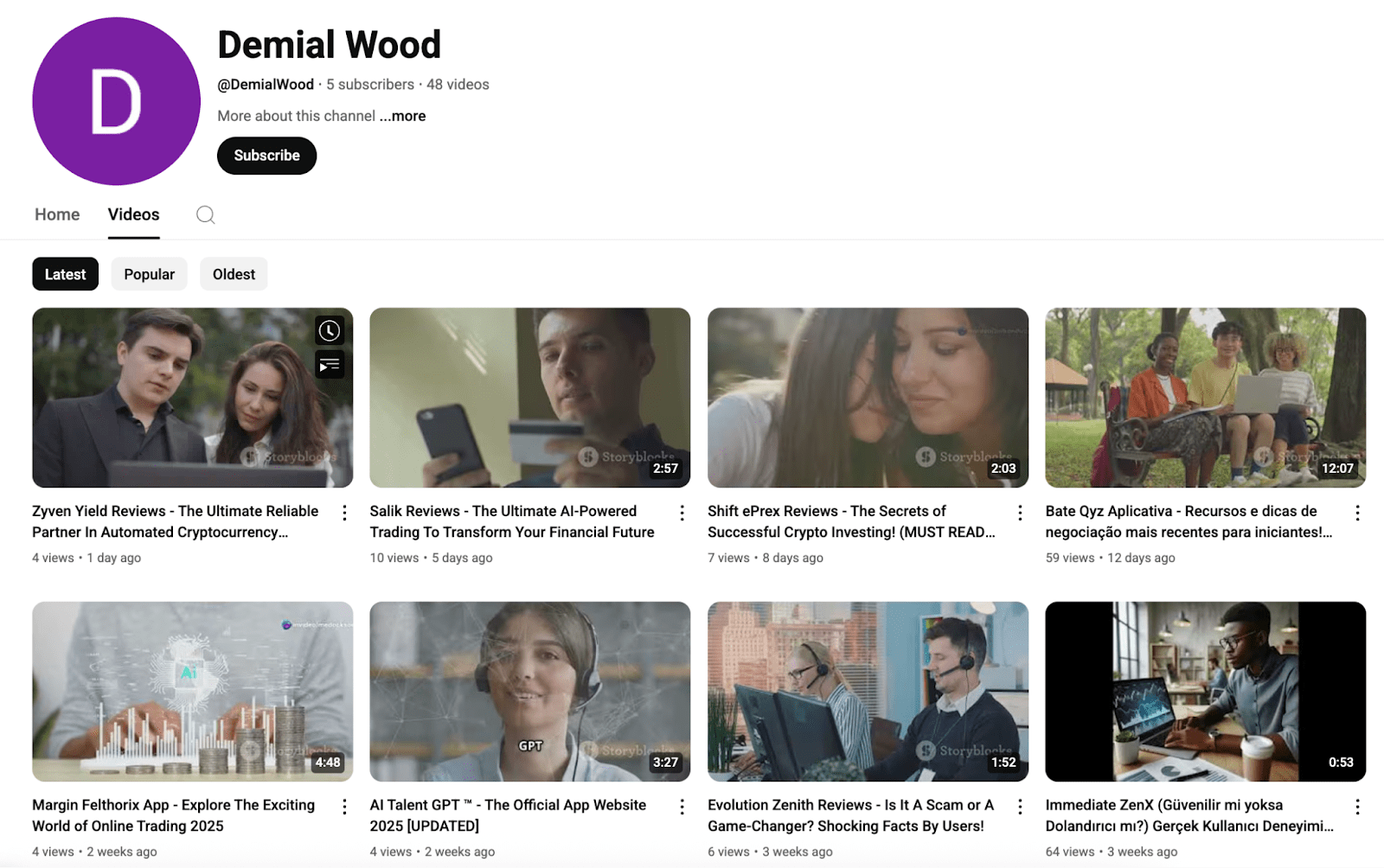Image resolution: width=1384 pixels, height=868 pixels.
Task: Open the Bate Qyz Aplicativa video thumbnail
Action: point(1206,398)
